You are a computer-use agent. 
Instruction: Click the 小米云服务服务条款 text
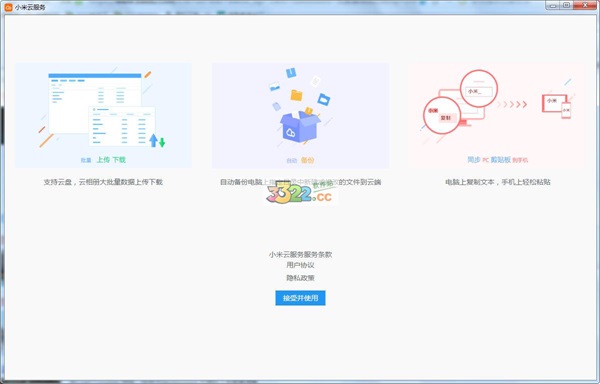(300, 254)
